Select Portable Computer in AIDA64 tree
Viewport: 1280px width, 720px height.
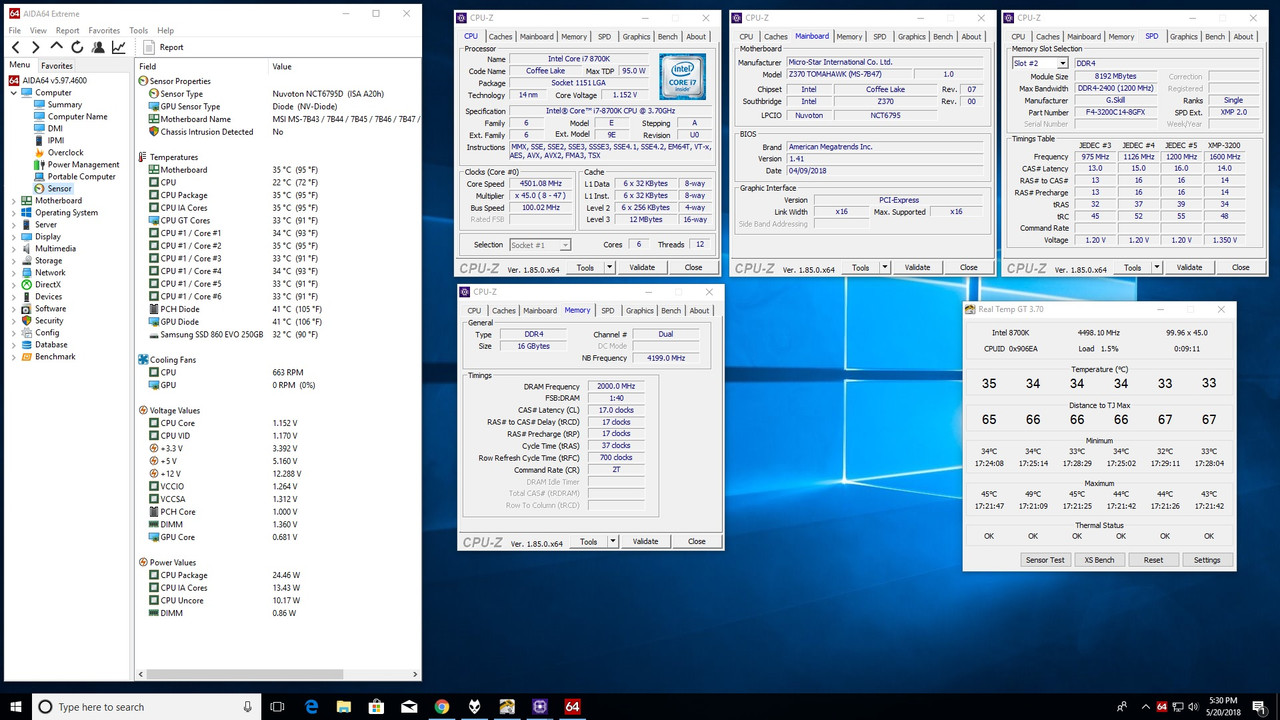pos(81,177)
